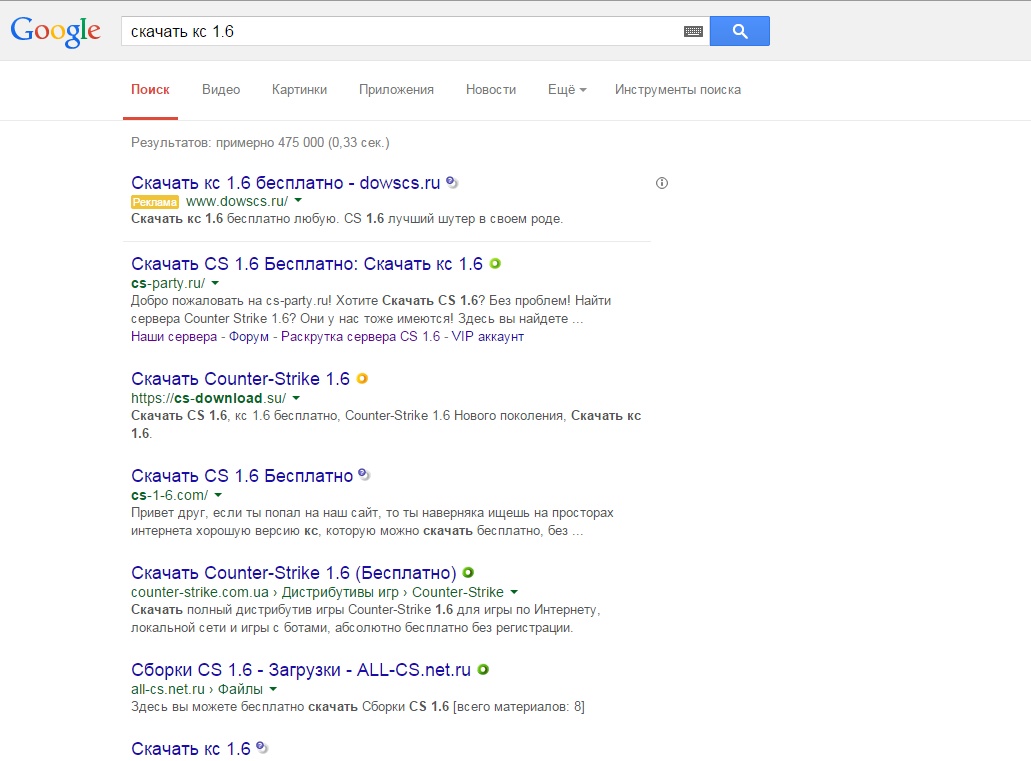
Task: Switch to the Новости tab
Action: coord(491,89)
